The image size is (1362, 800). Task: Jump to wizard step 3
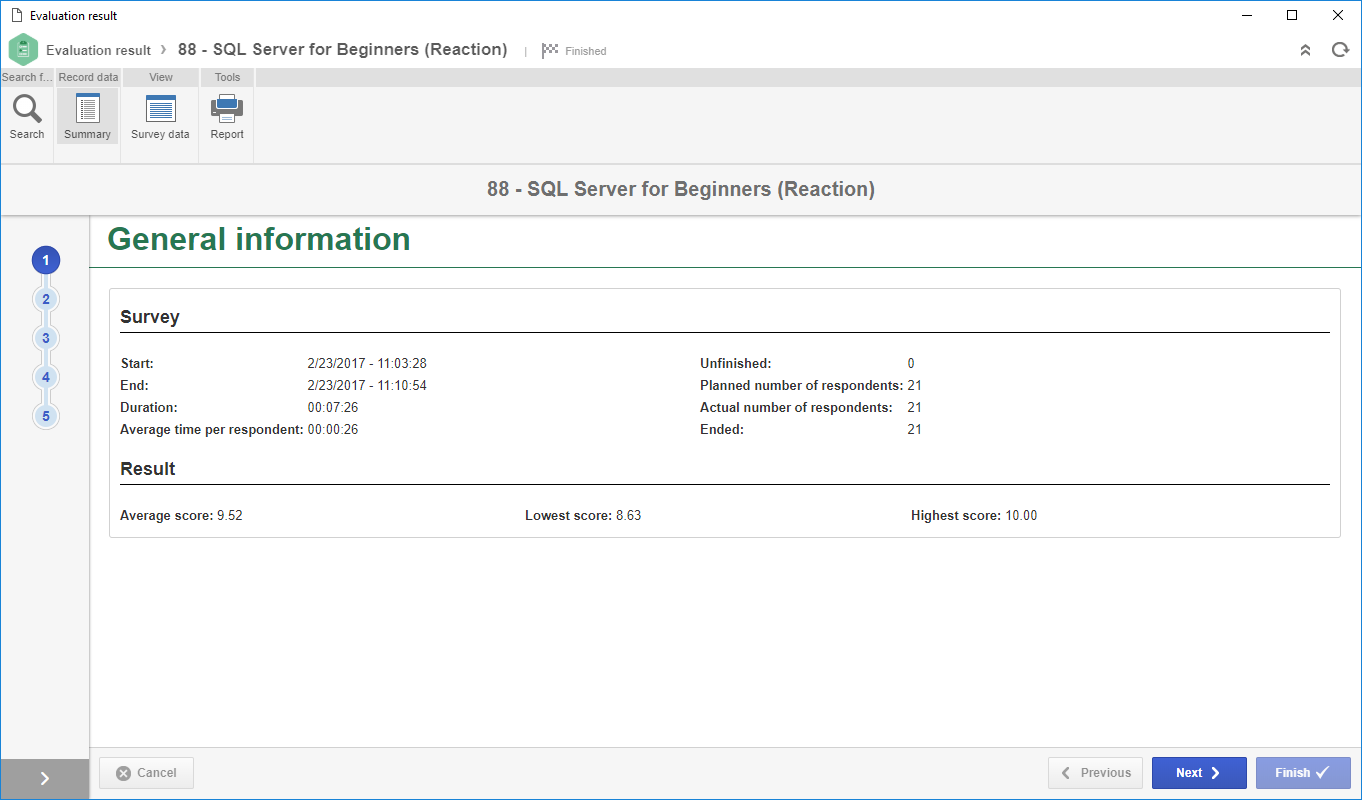coord(46,338)
